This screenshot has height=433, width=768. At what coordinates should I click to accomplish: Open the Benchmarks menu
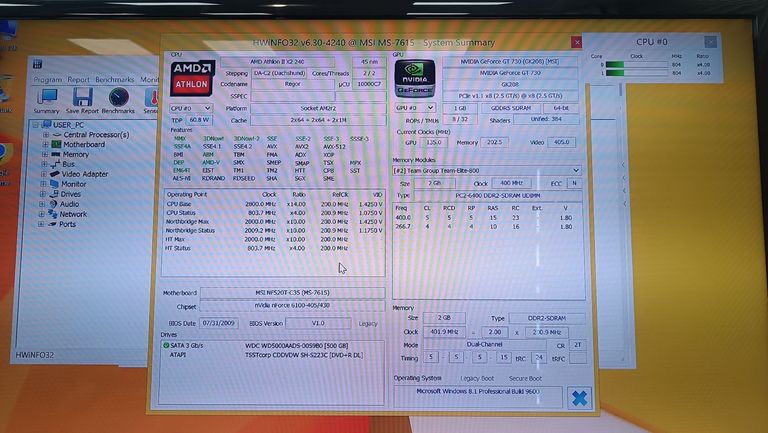(115, 79)
